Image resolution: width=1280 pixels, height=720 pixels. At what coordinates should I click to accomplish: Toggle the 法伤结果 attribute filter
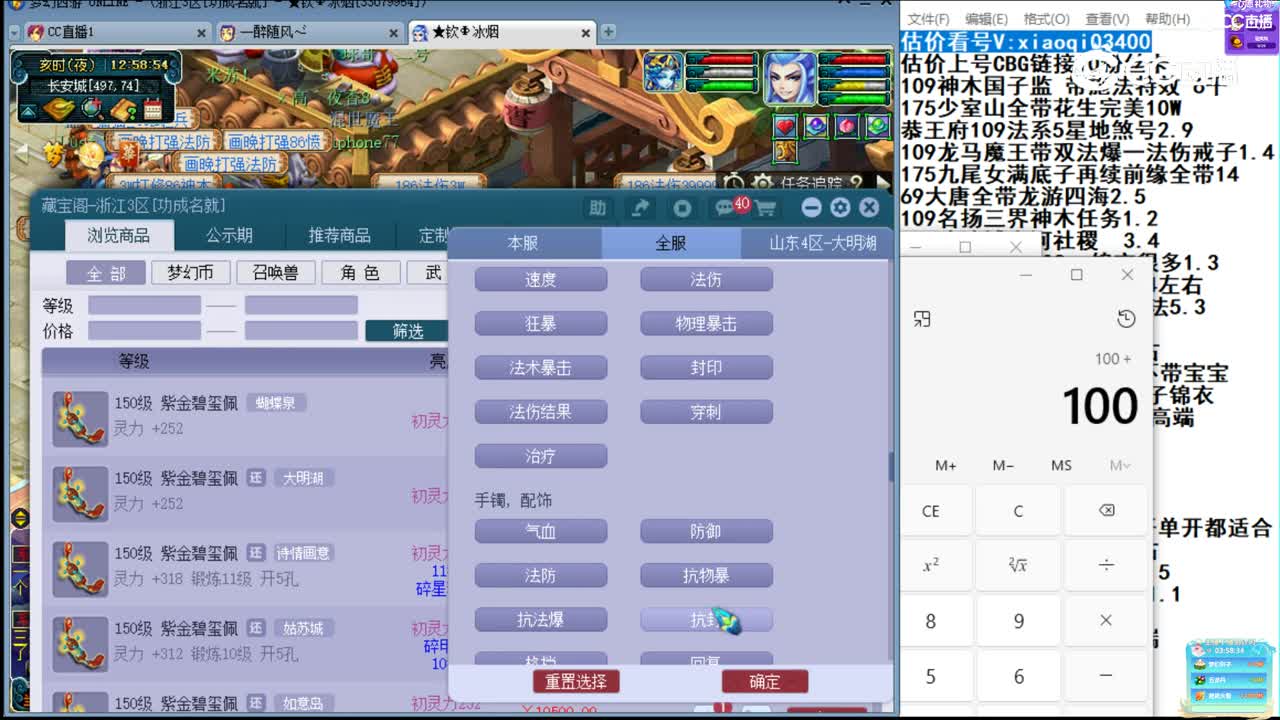point(541,412)
